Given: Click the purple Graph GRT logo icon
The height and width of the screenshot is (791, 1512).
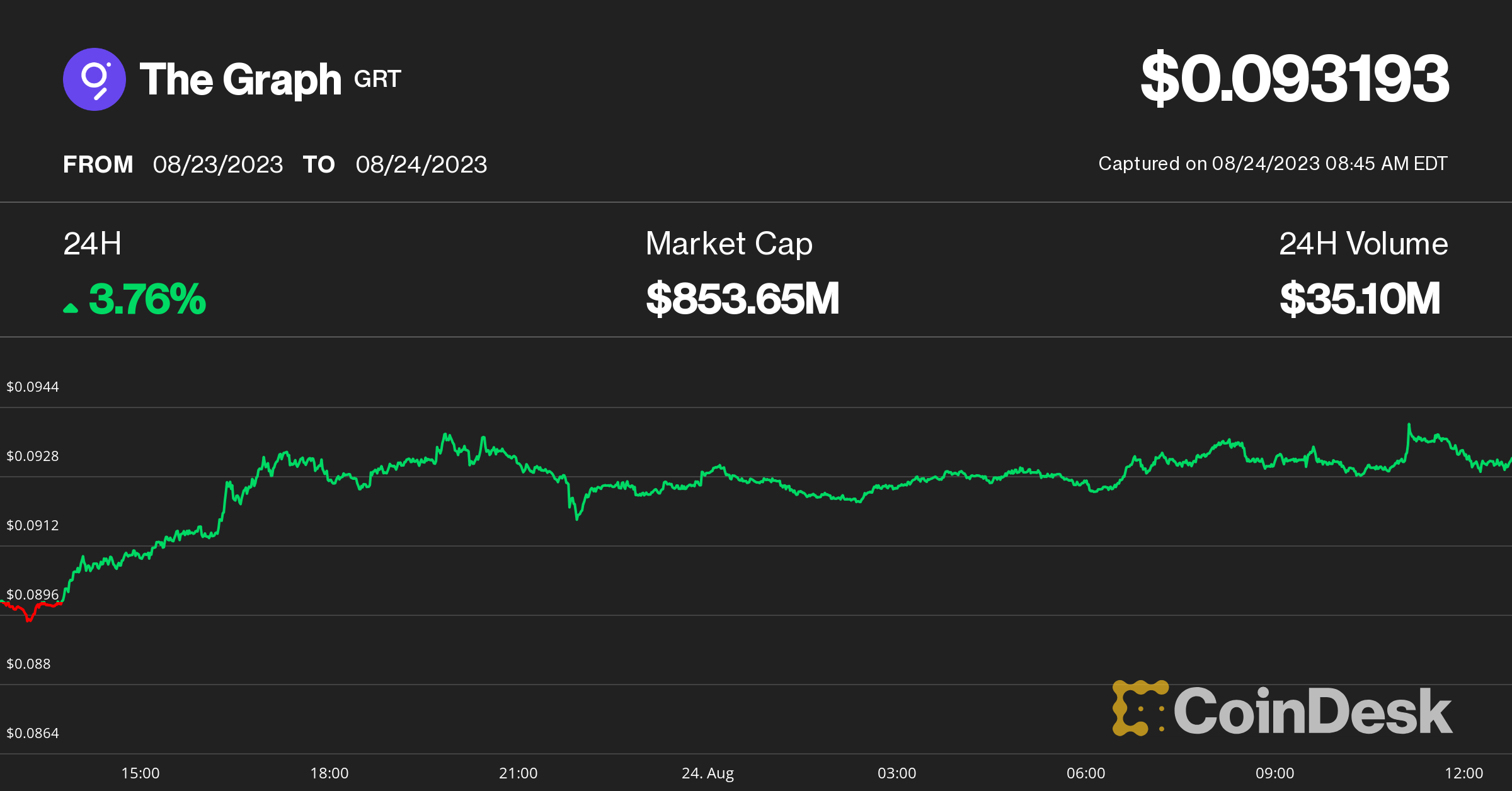Looking at the screenshot, I should click(x=94, y=79).
